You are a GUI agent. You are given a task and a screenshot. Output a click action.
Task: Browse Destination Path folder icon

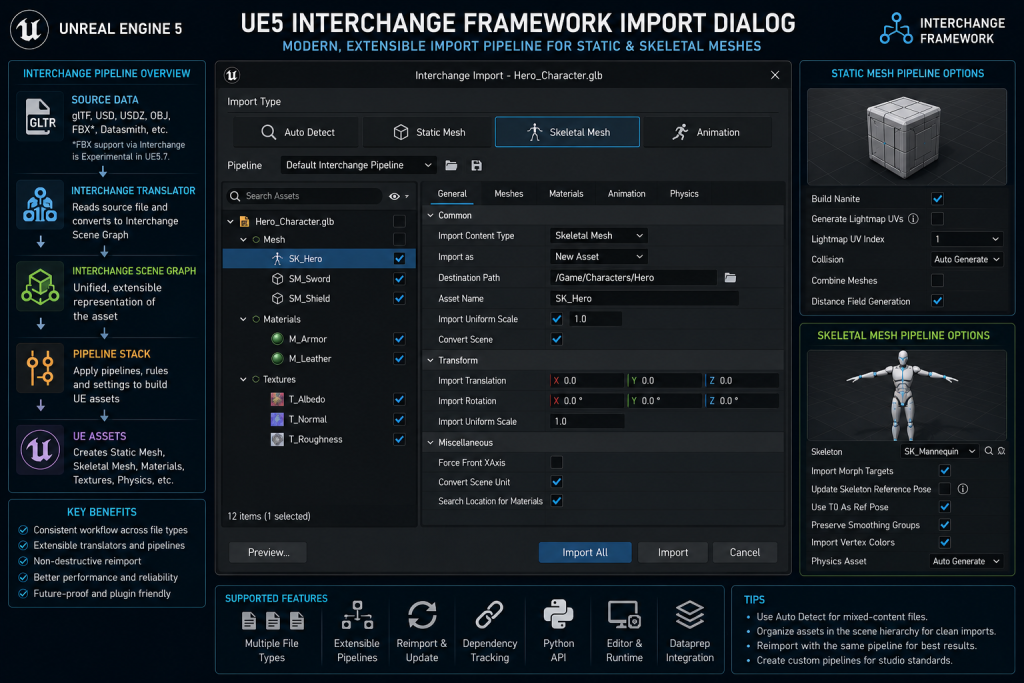pyautogui.click(x=730, y=278)
